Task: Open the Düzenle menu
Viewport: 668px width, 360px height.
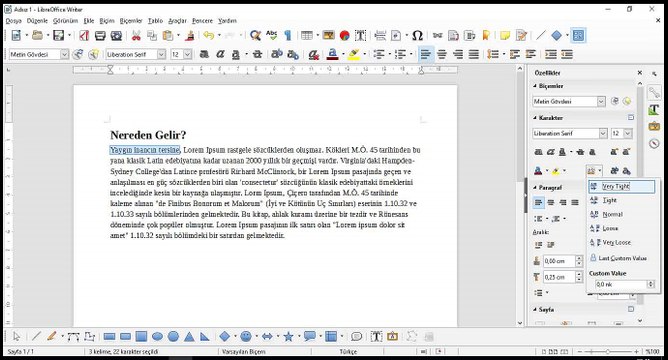Action: point(37,20)
